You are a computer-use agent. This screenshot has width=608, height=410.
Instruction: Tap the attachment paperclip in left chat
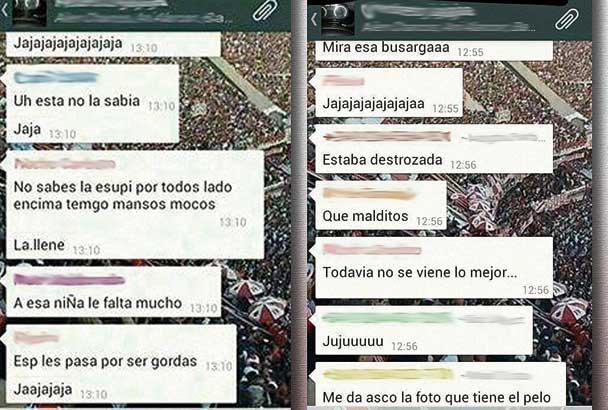(x=266, y=10)
